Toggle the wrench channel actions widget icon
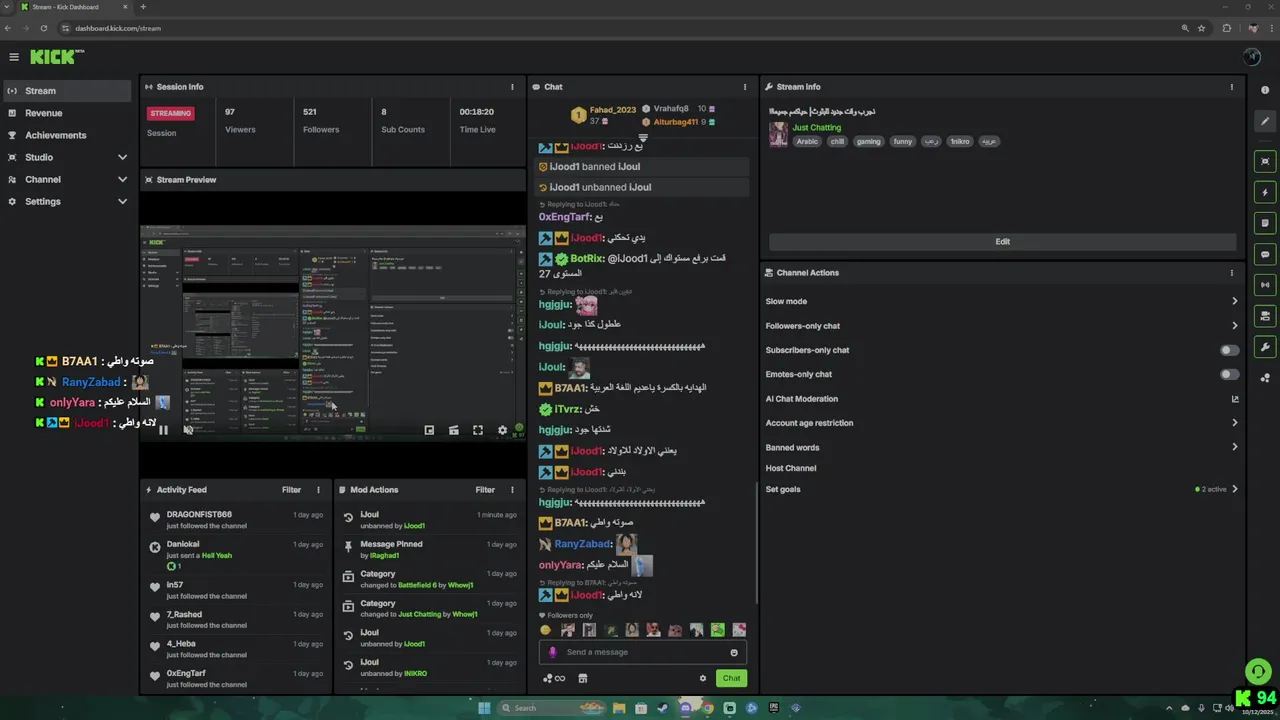1280x720 pixels. (x=1265, y=347)
